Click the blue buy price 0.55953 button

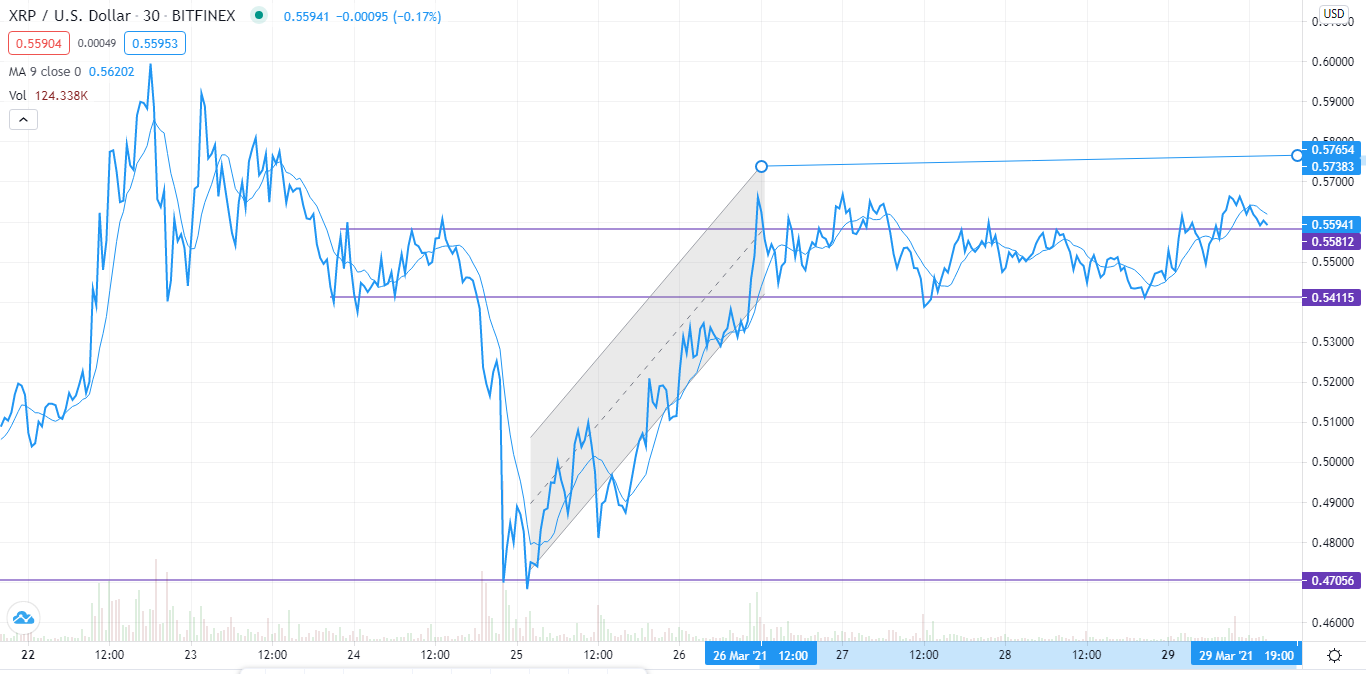click(155, 43)
